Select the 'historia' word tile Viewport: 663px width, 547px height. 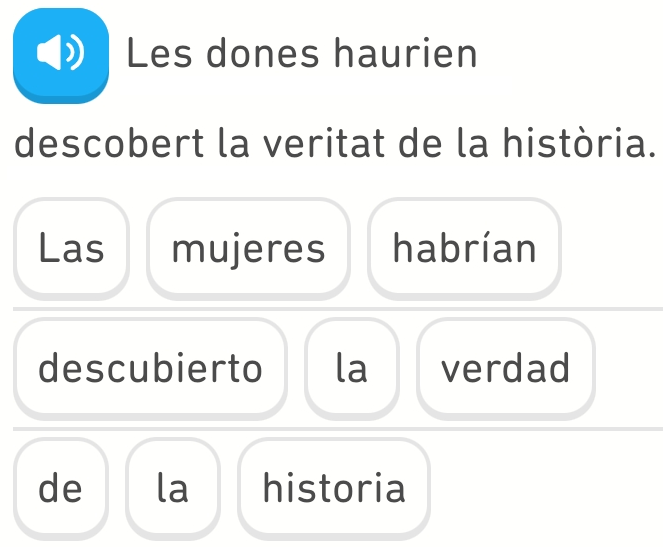334,488
